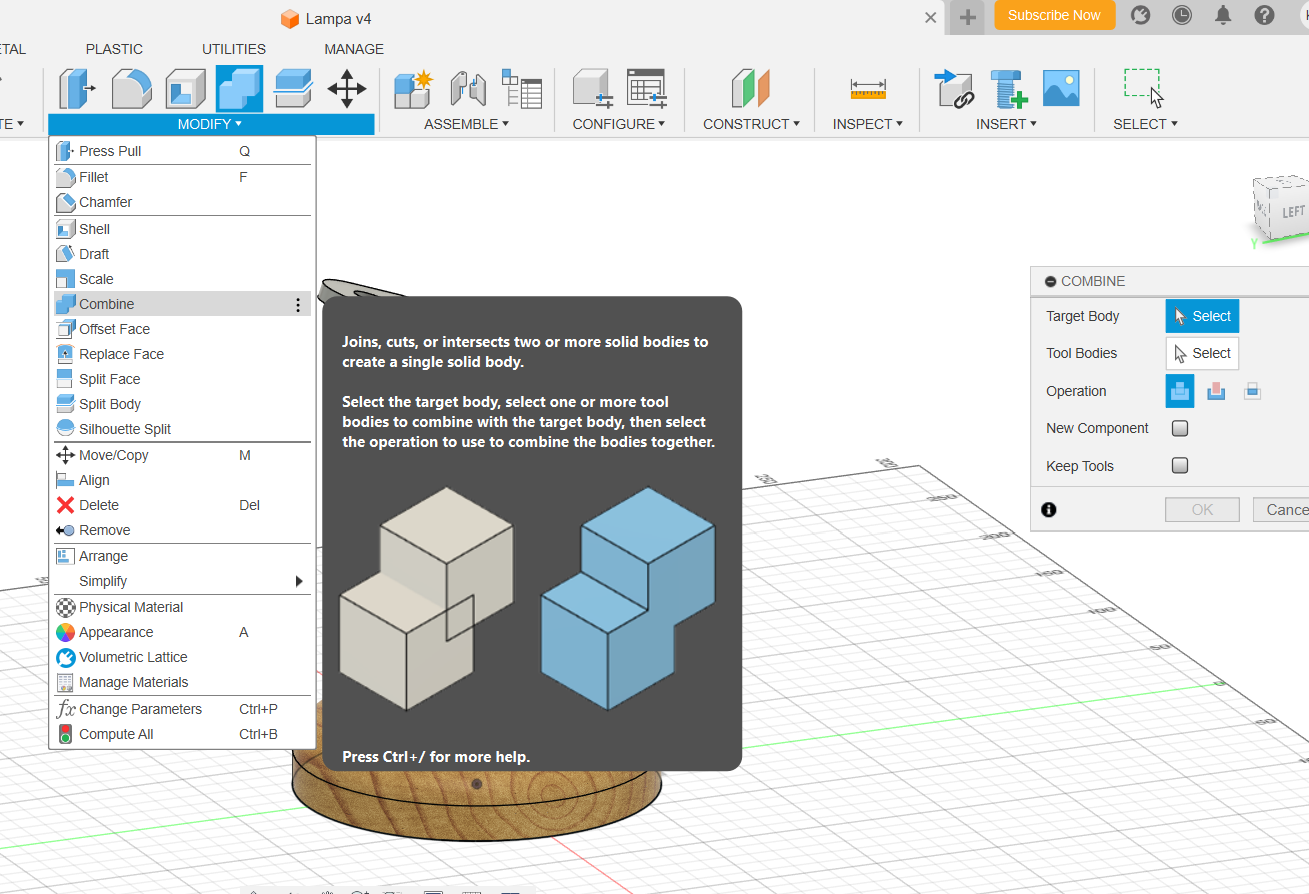The width and height of the screenshot is (1309, 894).
Task: Click the OK button in Combine dialog
Action: coord(1202,510)
